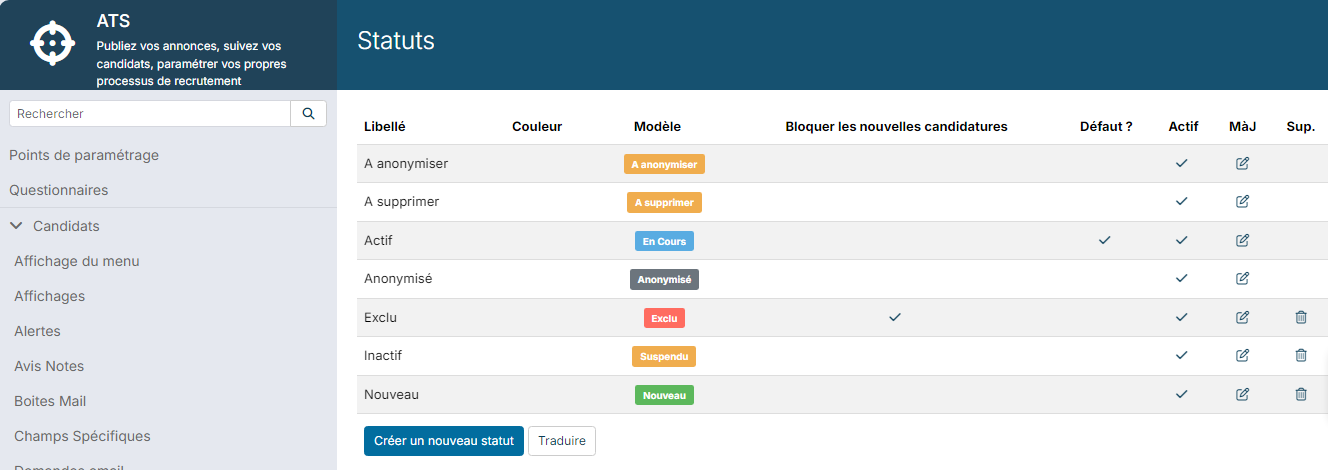Click the Statuts page title
Screen dimensions: 1328x470
click(396, 41)
